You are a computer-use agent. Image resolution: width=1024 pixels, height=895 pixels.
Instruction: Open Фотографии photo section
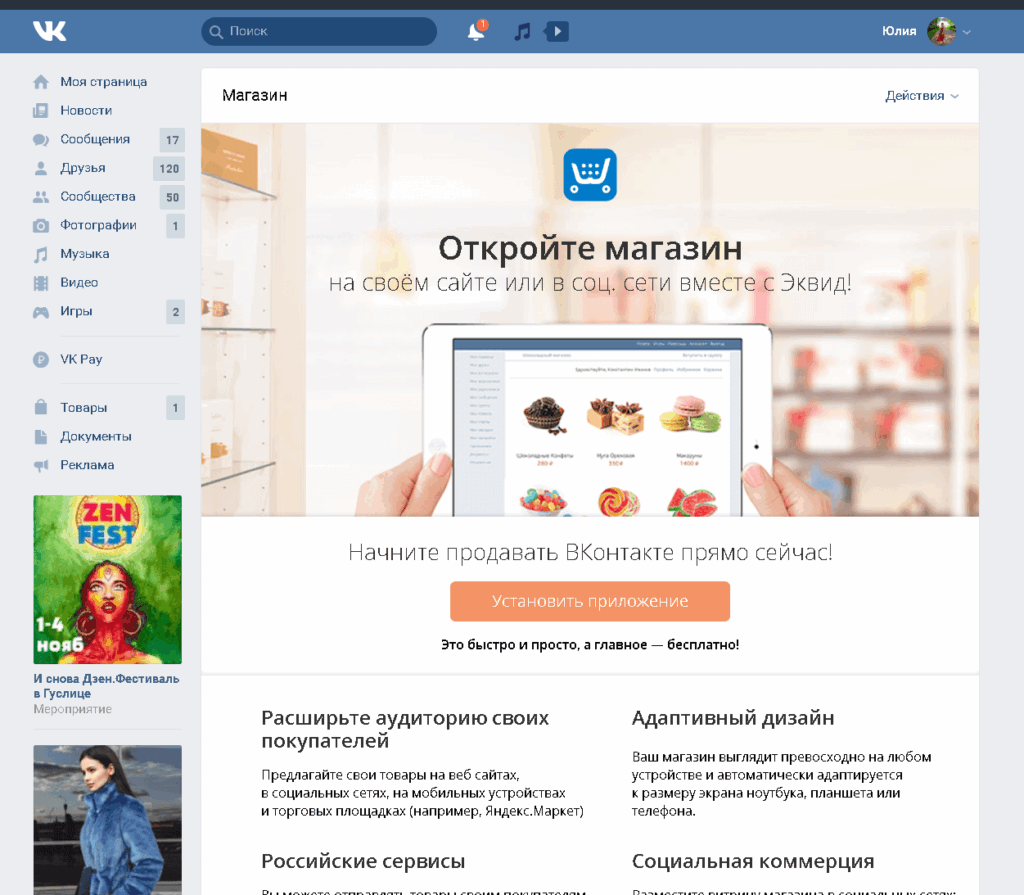(86, 225)
